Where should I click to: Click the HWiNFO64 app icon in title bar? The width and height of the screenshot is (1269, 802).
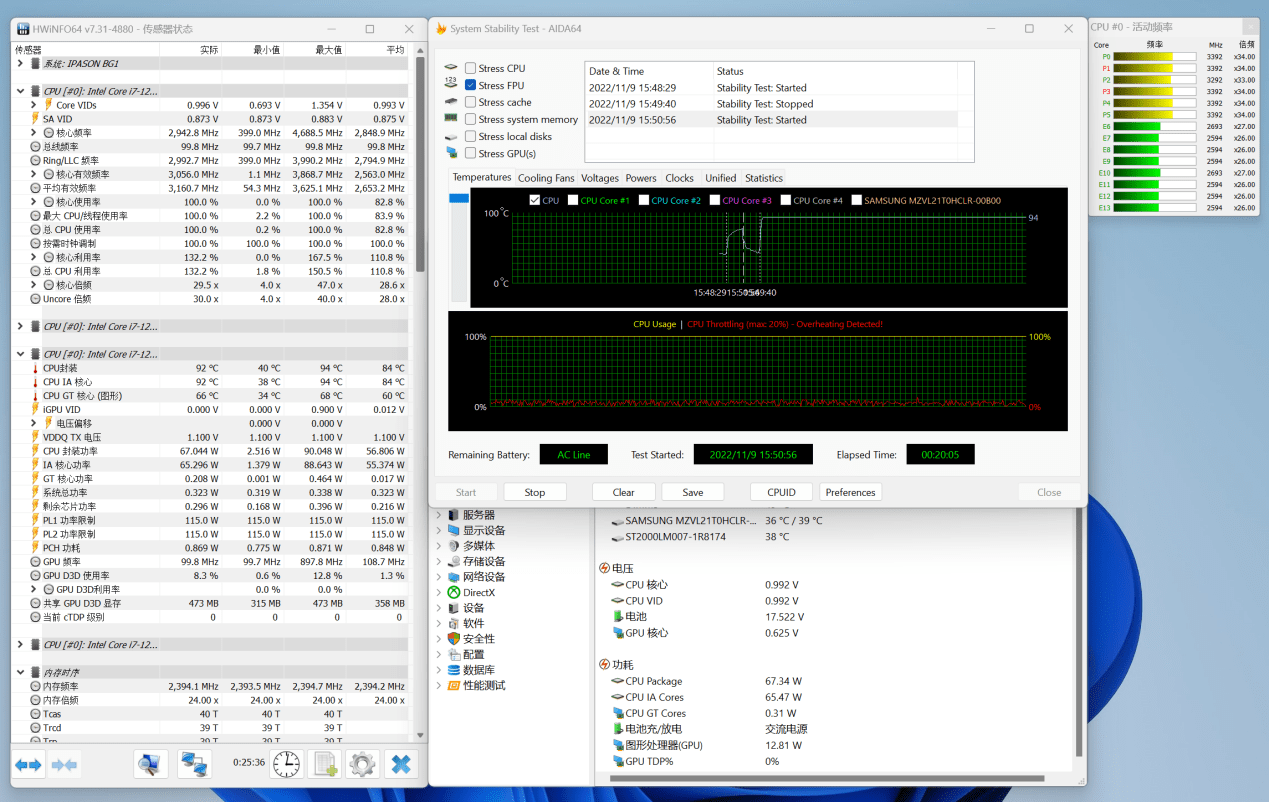(x=22, y=29)
